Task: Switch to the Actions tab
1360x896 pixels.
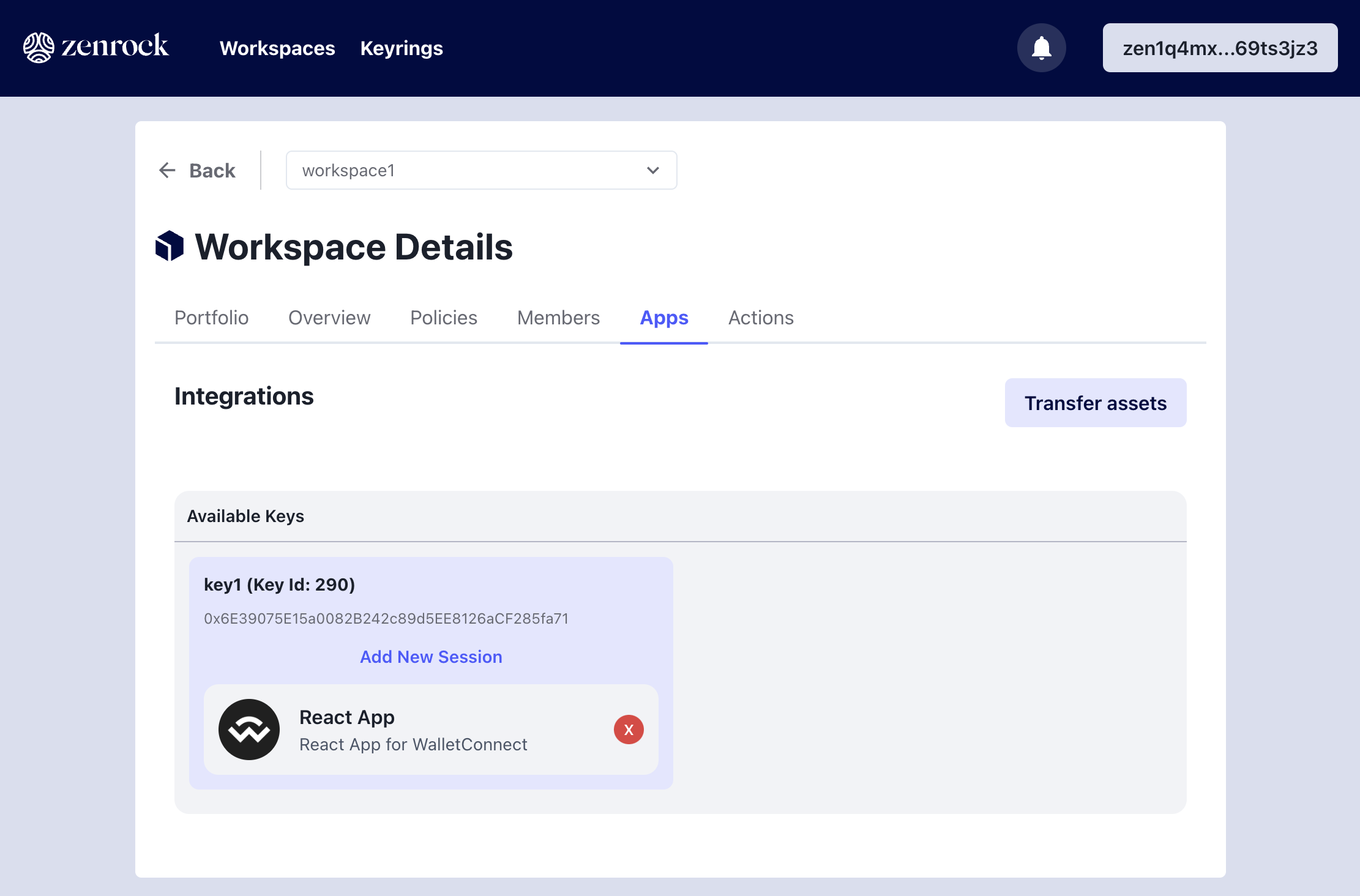Action: tap(761, 318)
